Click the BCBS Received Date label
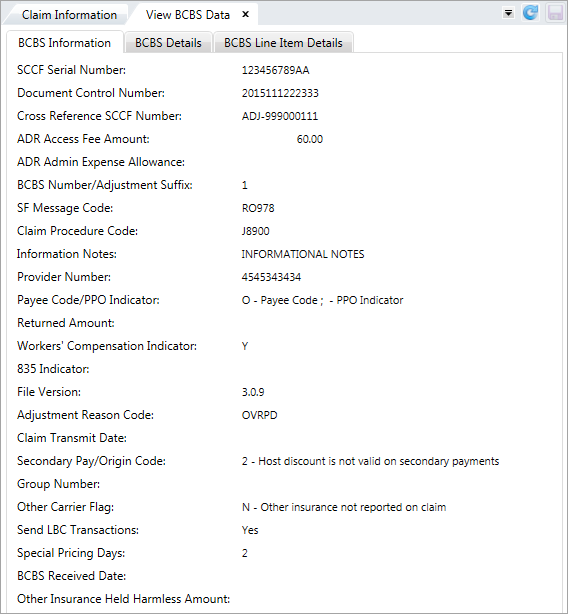The image size is (568, 614). (71, 576)
